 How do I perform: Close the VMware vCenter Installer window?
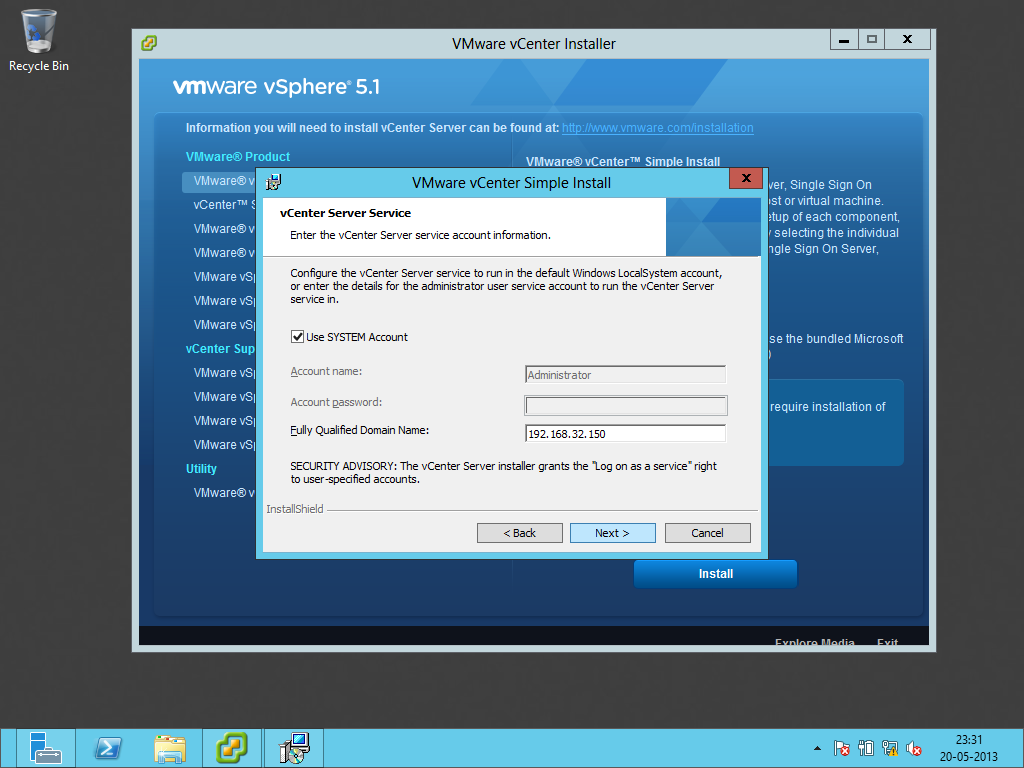tap(907, 39)
